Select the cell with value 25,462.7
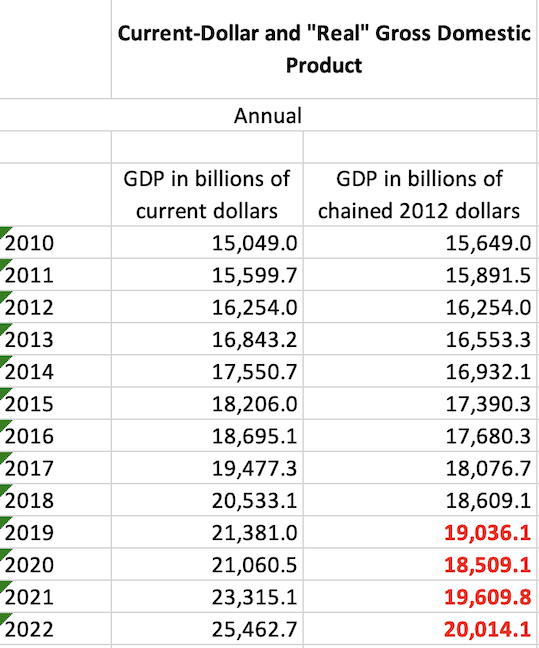The width and height of the screenshot is (539, 648). 207,629
